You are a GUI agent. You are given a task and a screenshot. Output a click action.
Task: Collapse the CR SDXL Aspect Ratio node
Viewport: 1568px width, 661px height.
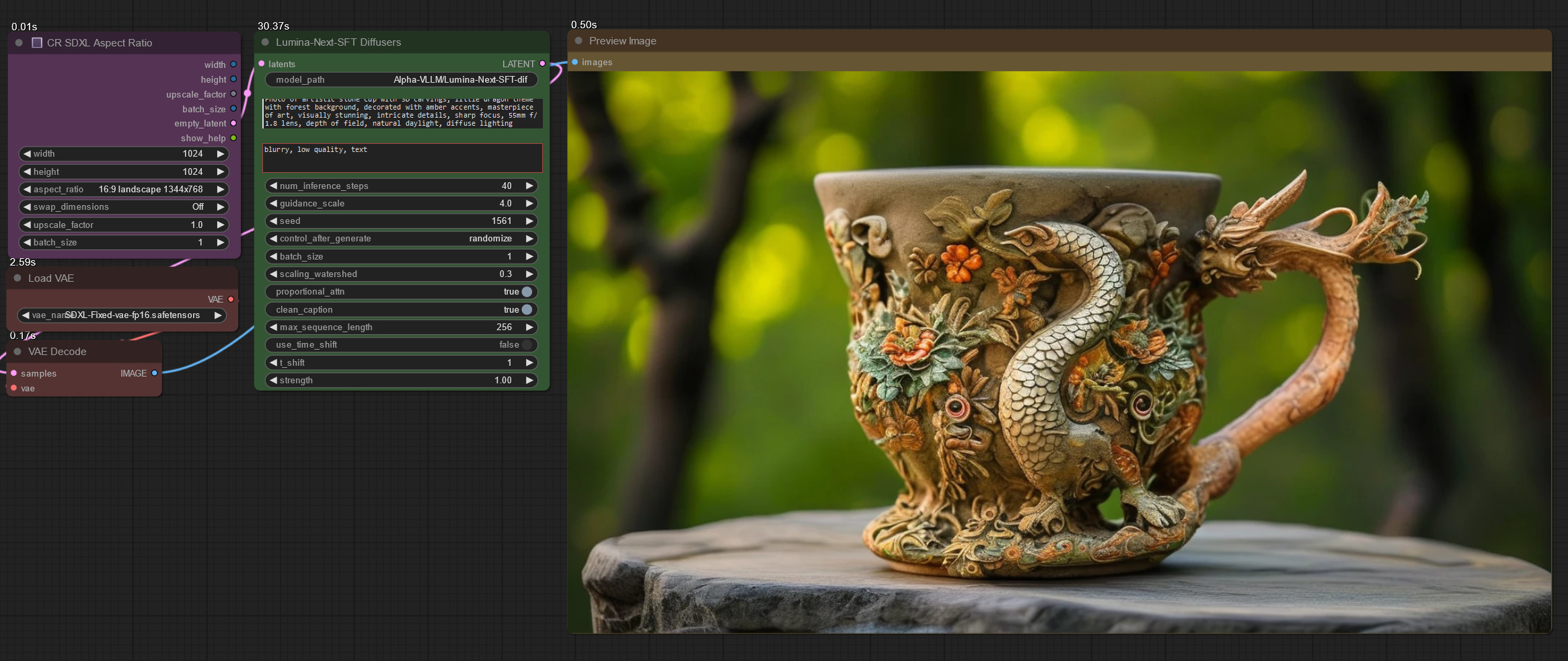tap(18, 42)
